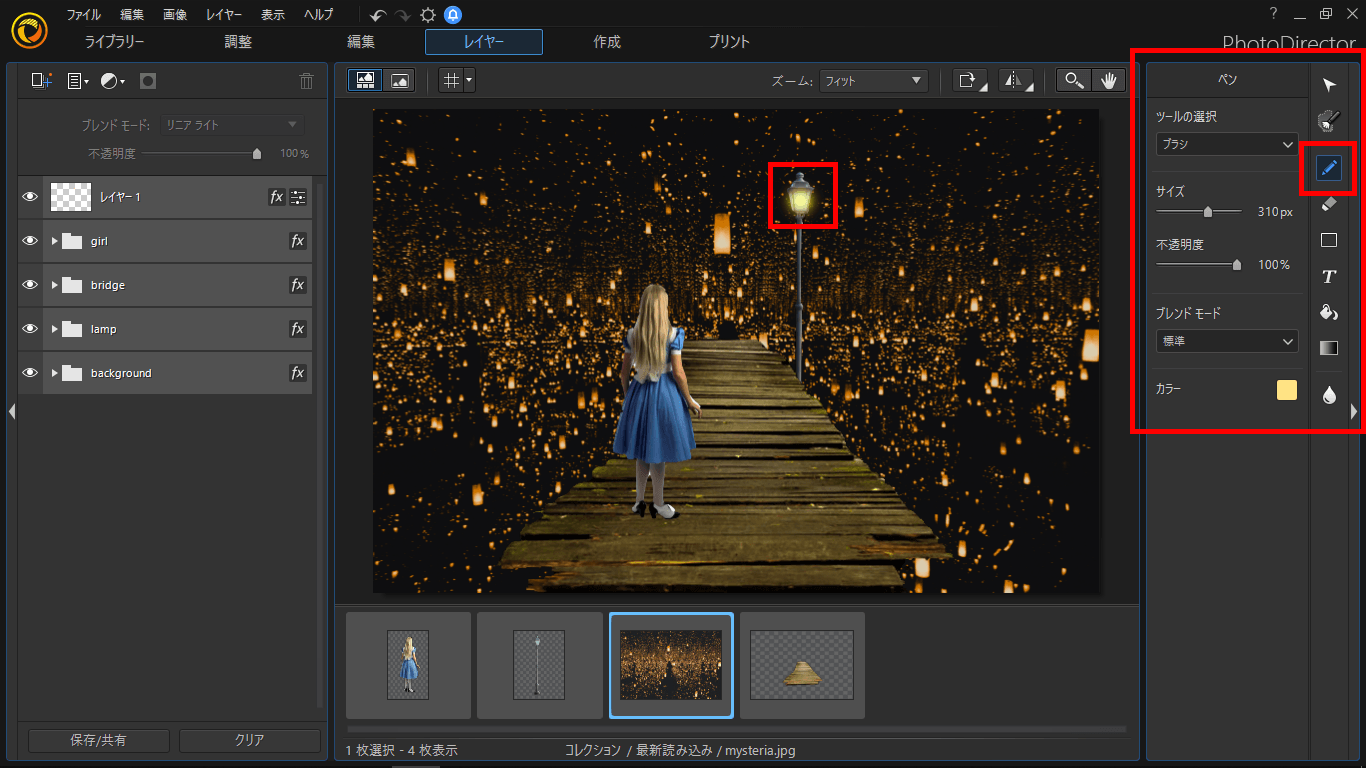The height and width of the screenshot is (768, 1366).
Task: Click the undo arrow icon
Action: [x=377, y=15]
